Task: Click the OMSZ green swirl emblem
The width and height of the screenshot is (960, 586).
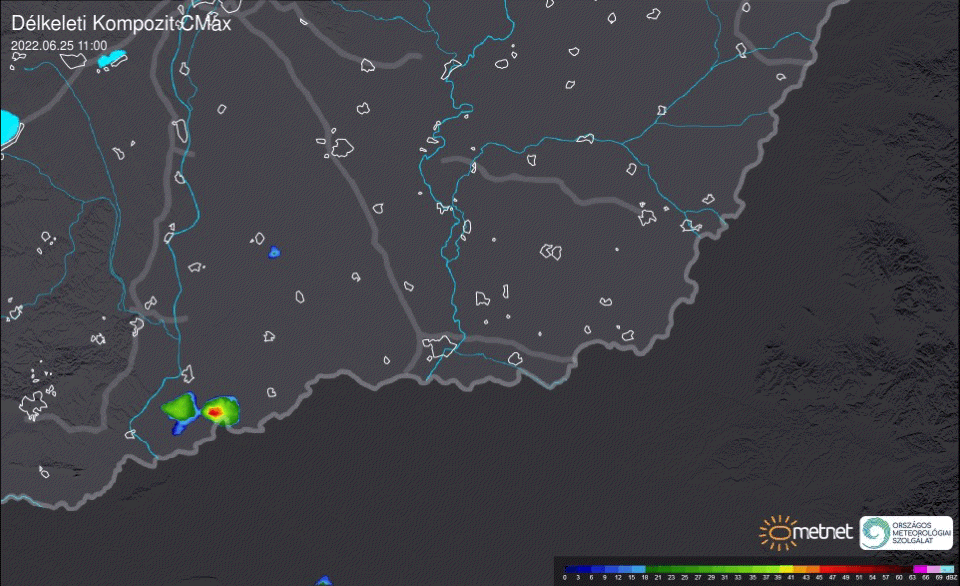Action: coord(876,532)
